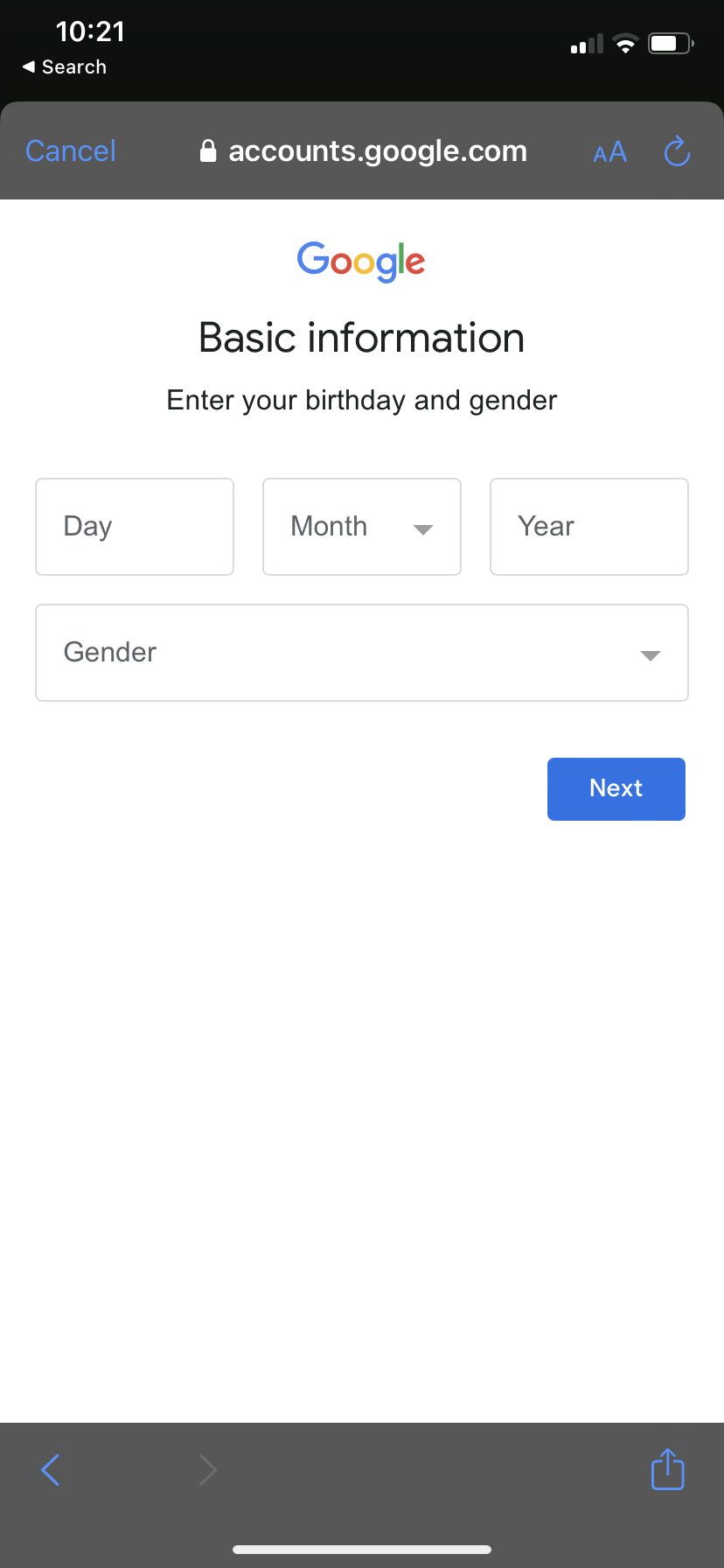
Task: Tap the Month dropdown chevron arrow
Action: coord(423,528)
